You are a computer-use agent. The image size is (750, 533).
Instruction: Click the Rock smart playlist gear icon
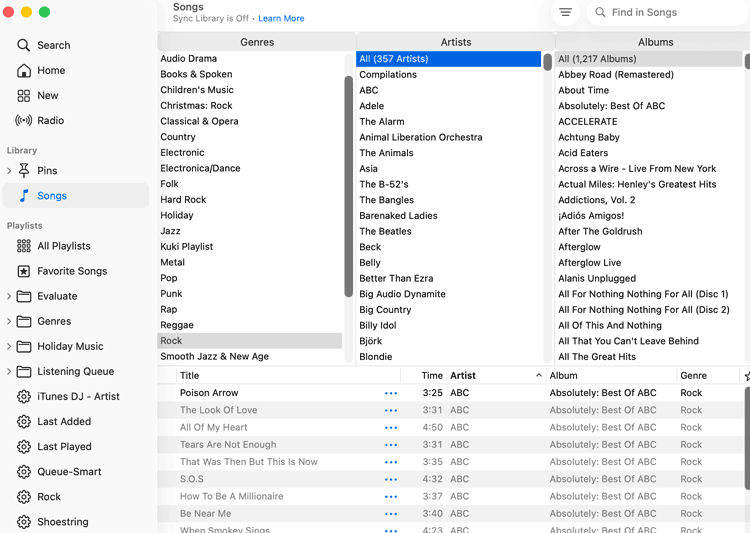23,497
